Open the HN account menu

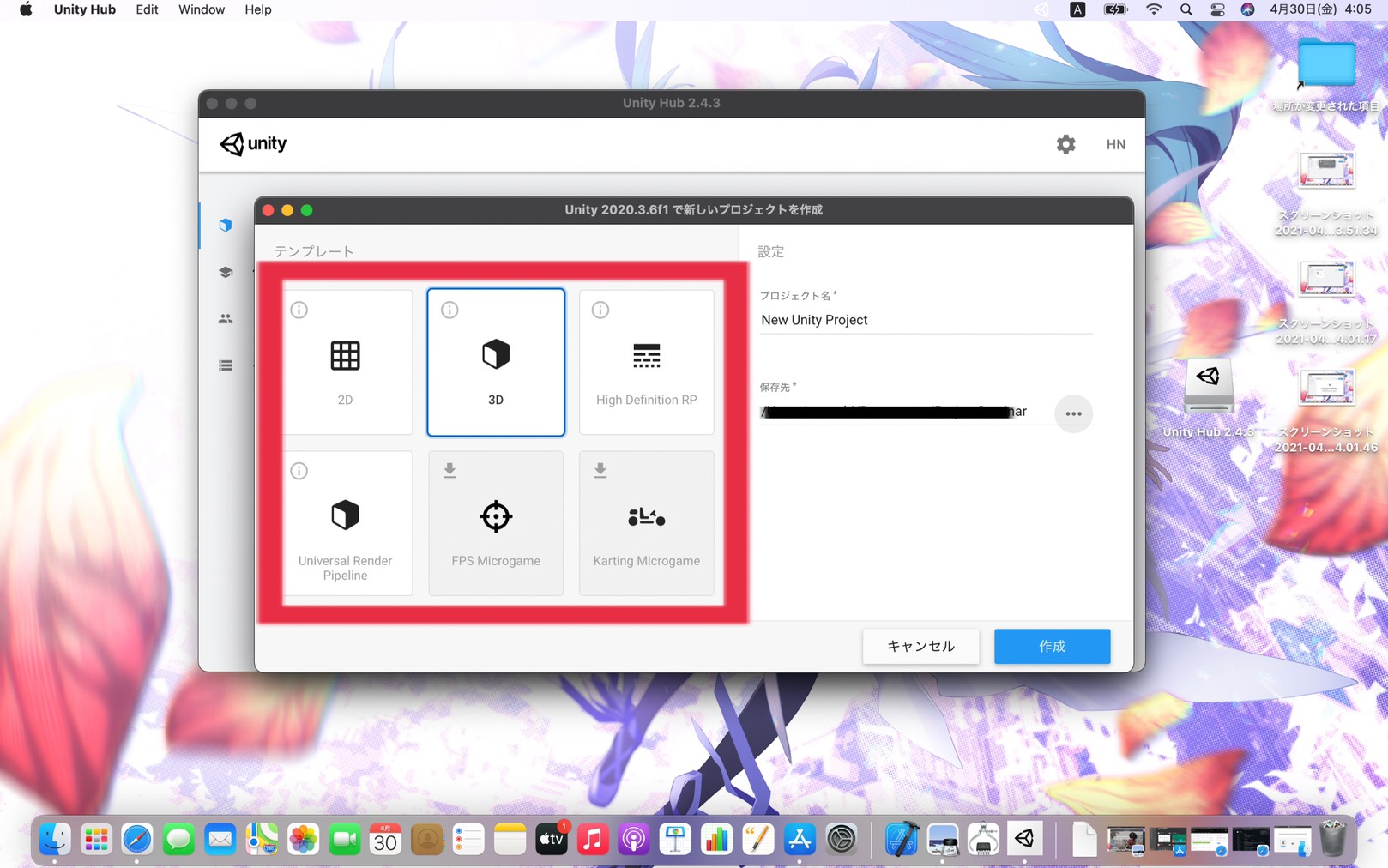pyautogui.click(x=1115, y=144)
